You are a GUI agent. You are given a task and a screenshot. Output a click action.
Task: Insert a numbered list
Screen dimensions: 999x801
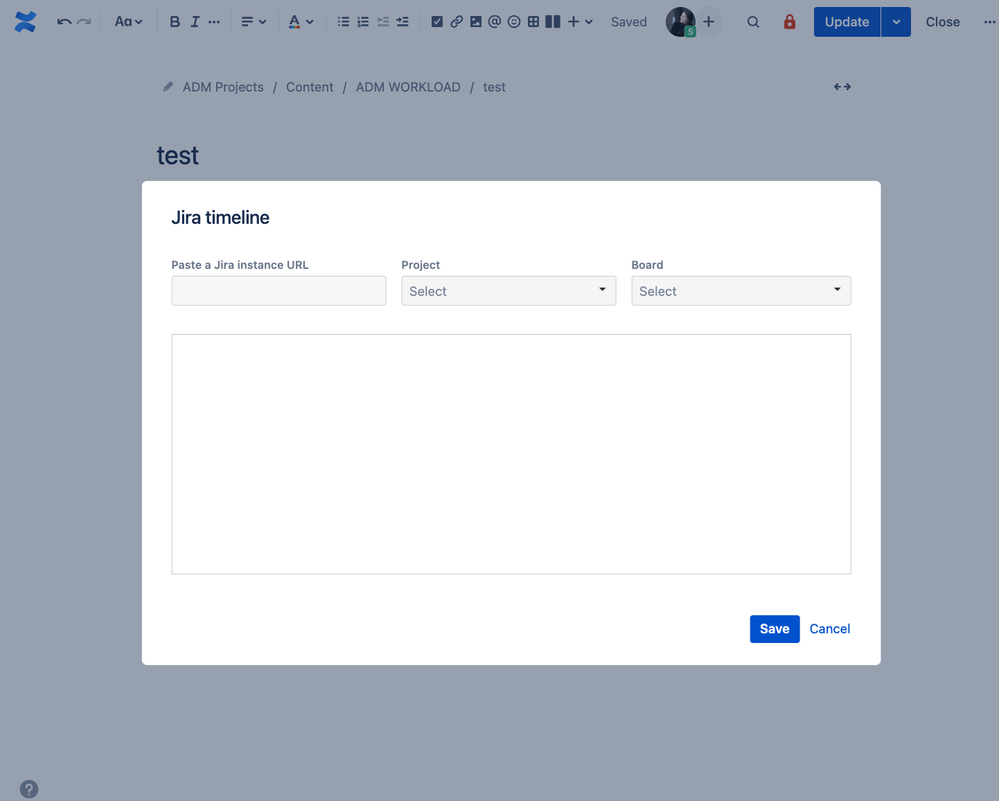pos(363,22)
